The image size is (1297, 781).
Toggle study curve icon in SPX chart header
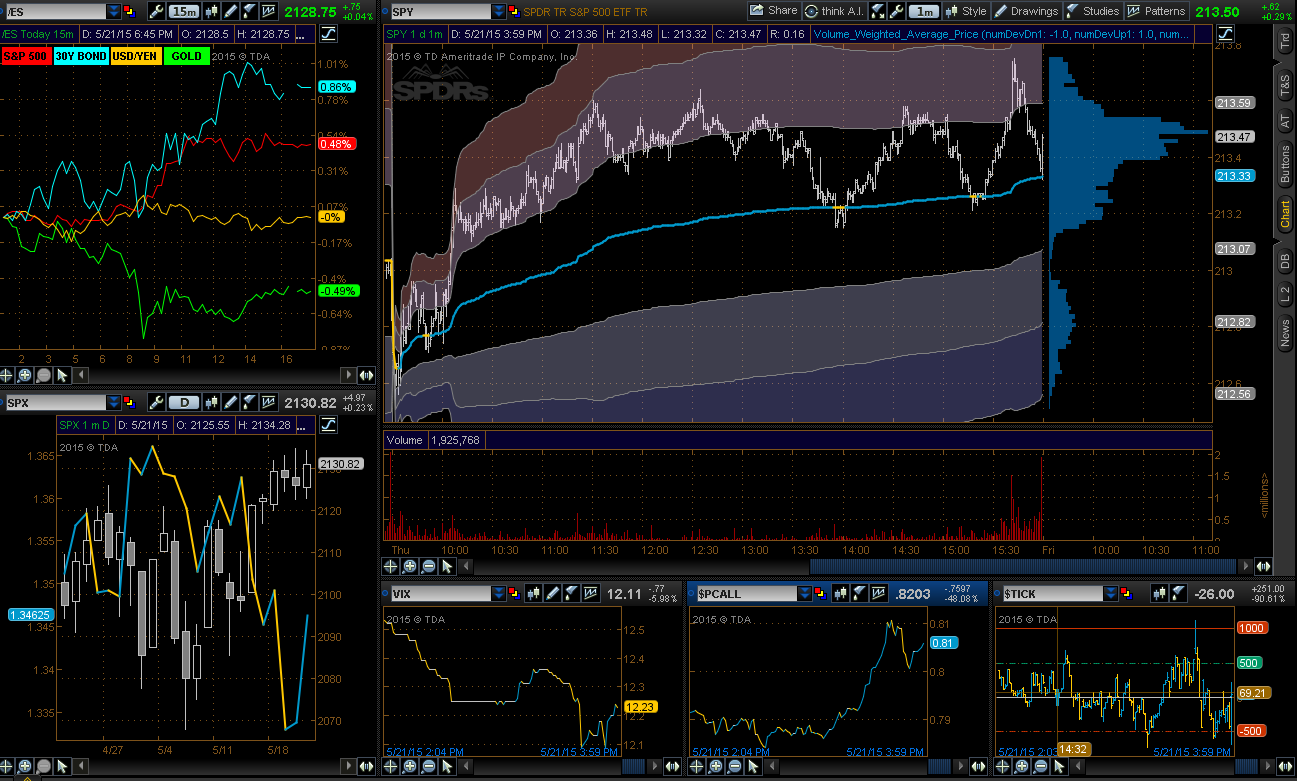[x=328, y=425]
